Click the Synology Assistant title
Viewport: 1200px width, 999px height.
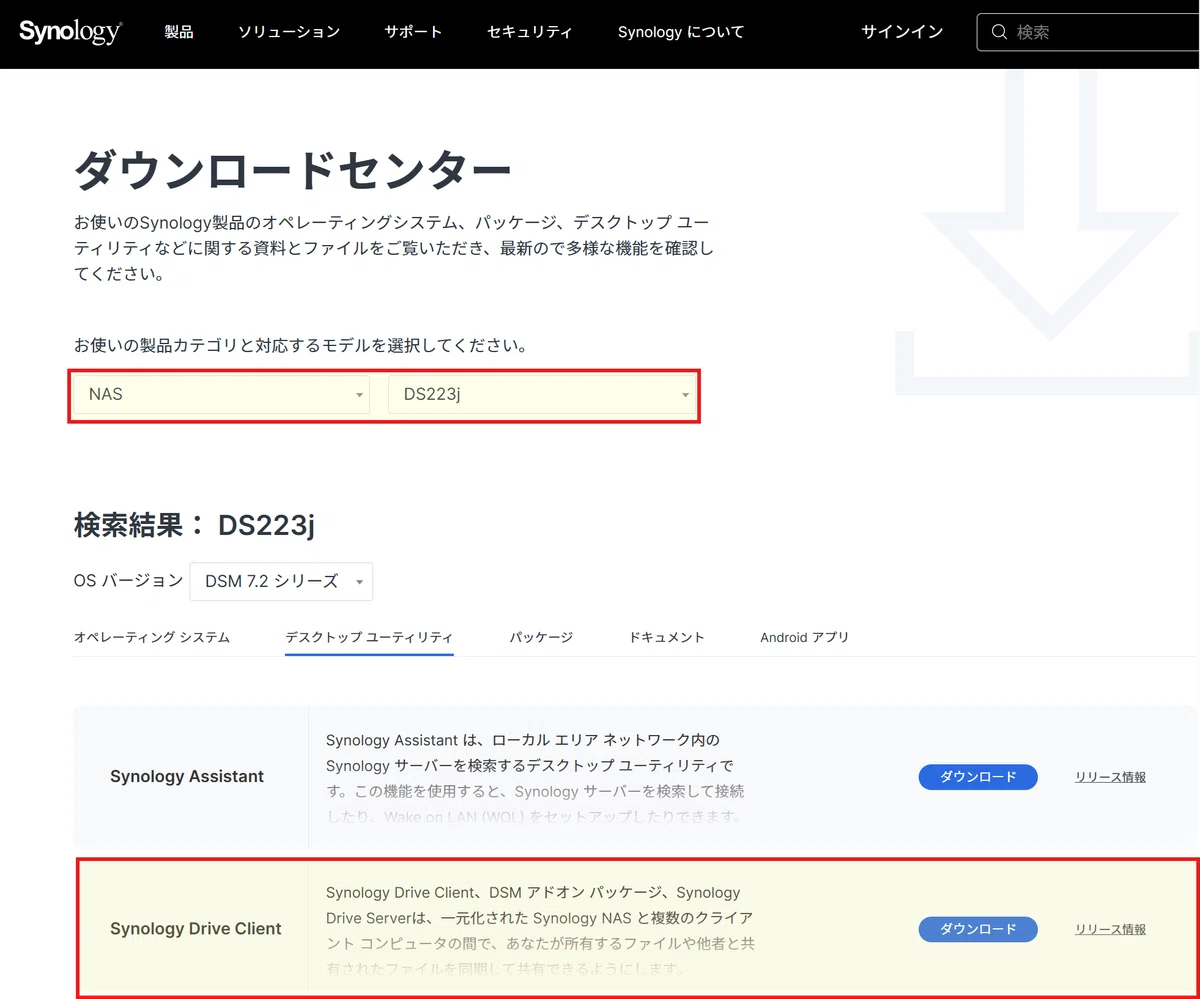pos(187,776)
